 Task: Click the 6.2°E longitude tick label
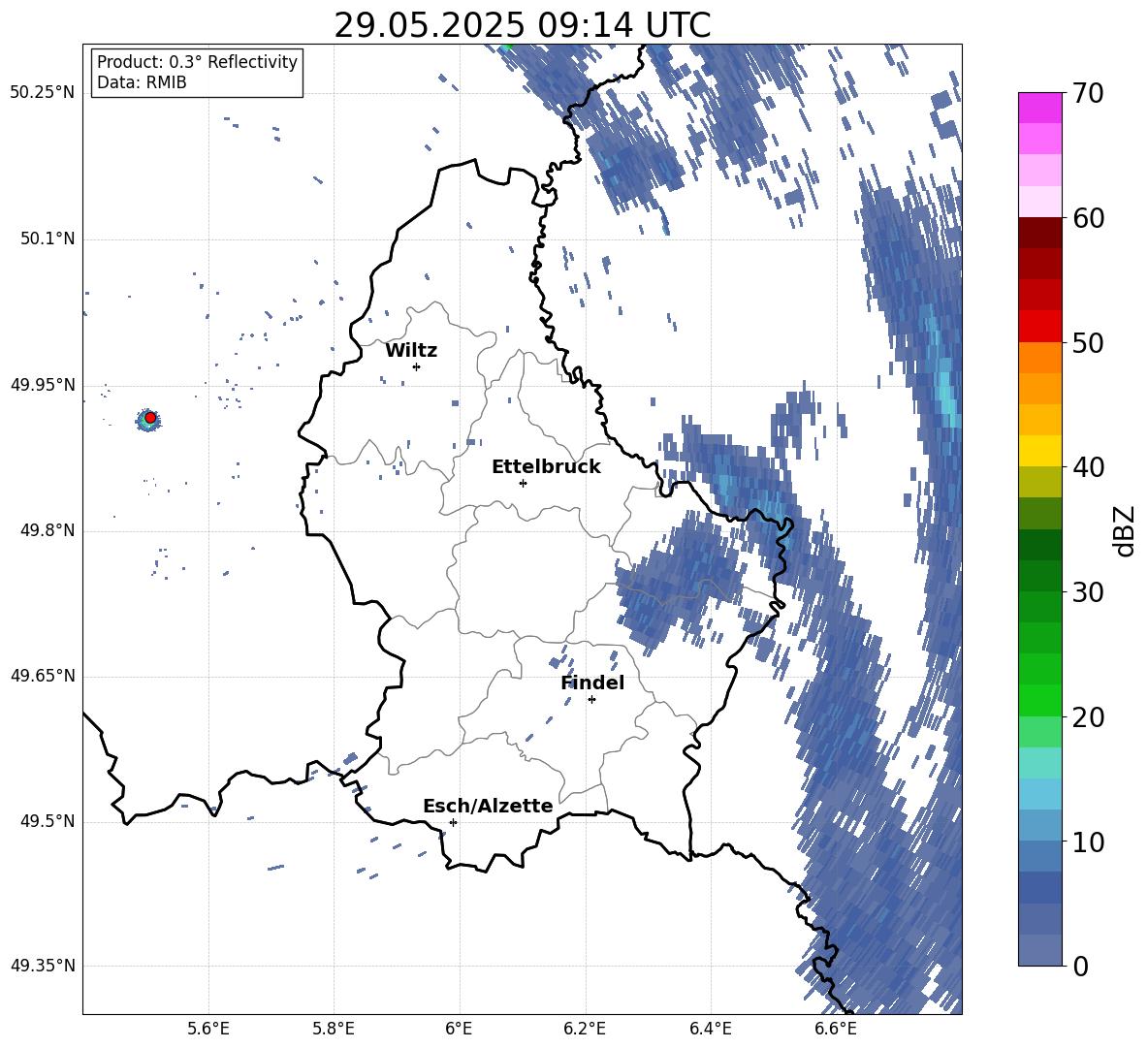585,1029
